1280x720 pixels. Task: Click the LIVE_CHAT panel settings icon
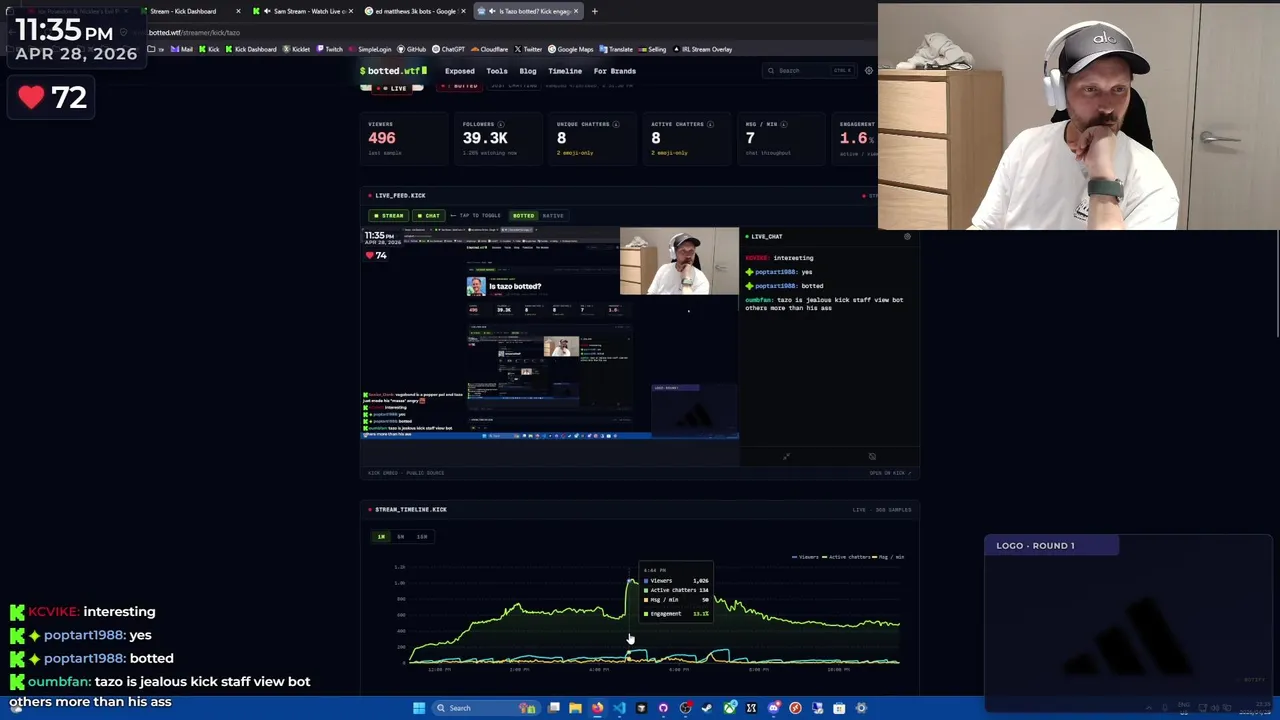click(907, 236)
